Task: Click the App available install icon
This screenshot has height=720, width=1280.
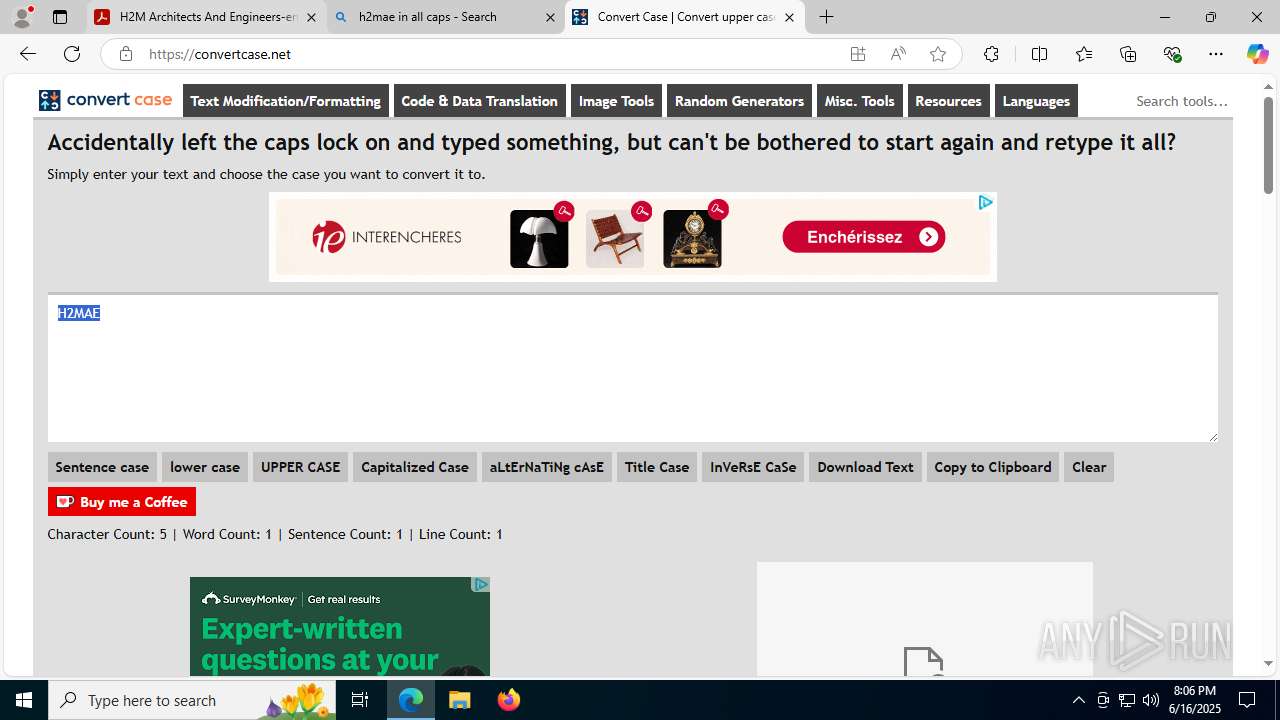Action: tap(858, 54)
